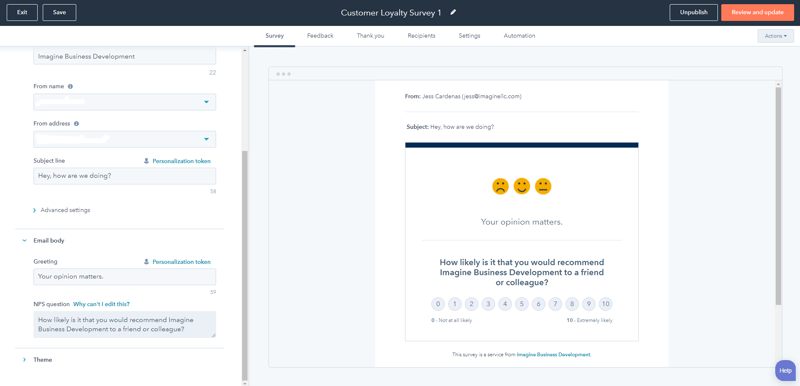Viewport: 800px width, 386px height.
Task: Click the pencil icon to rename survey
Action: pyautogui.click(x=454, y=13)
